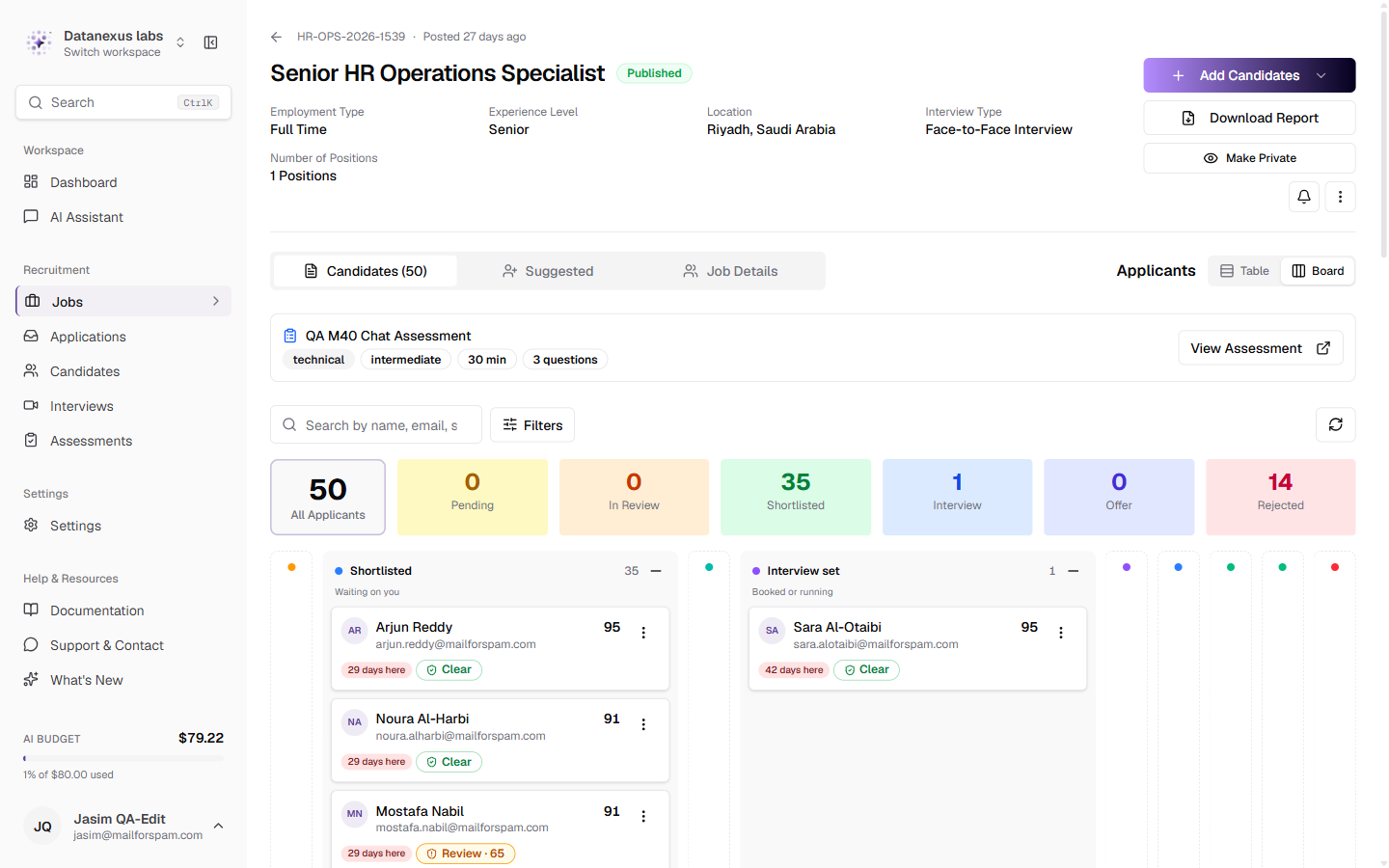Switch applicants view to Board
Image resolution: width=1389 pixels, height=868 pixels.
coord(1318,271)
